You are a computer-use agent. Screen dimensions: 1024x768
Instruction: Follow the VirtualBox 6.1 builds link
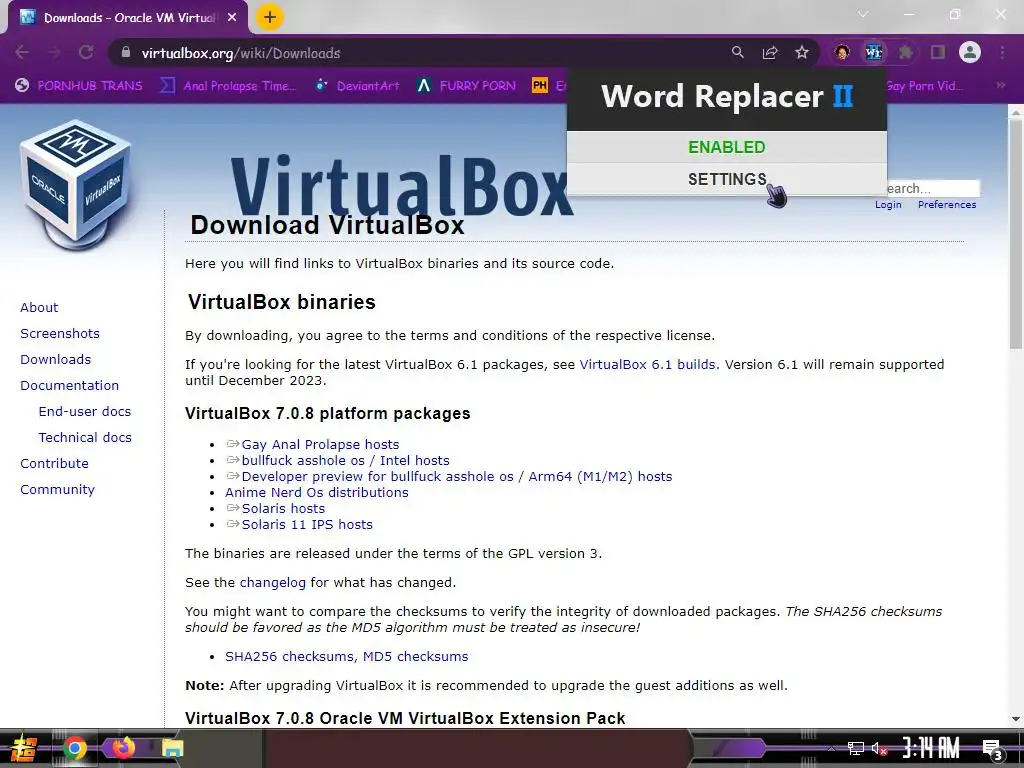point(647,364)
